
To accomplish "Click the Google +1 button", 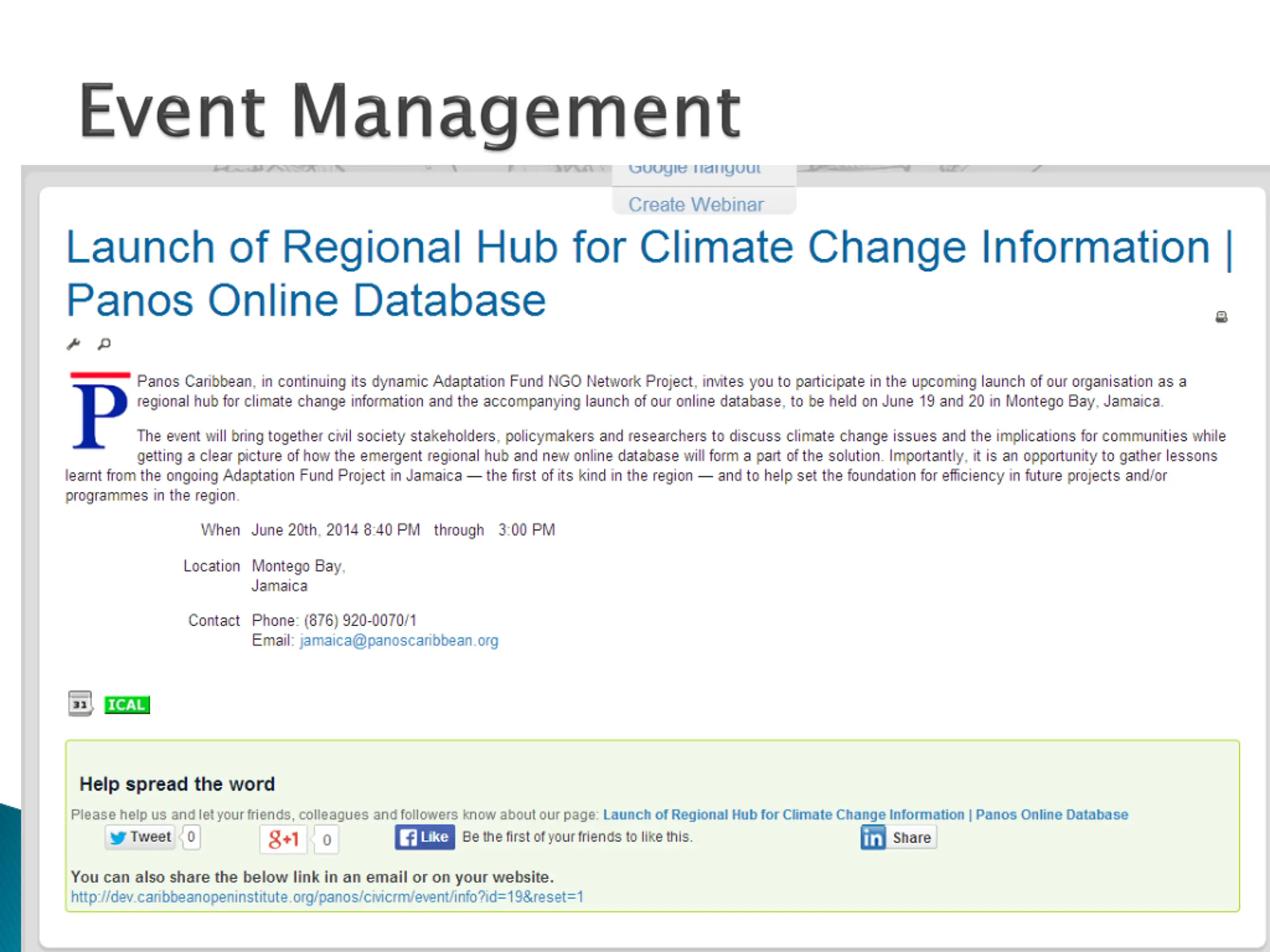I will tap(283, 839).
